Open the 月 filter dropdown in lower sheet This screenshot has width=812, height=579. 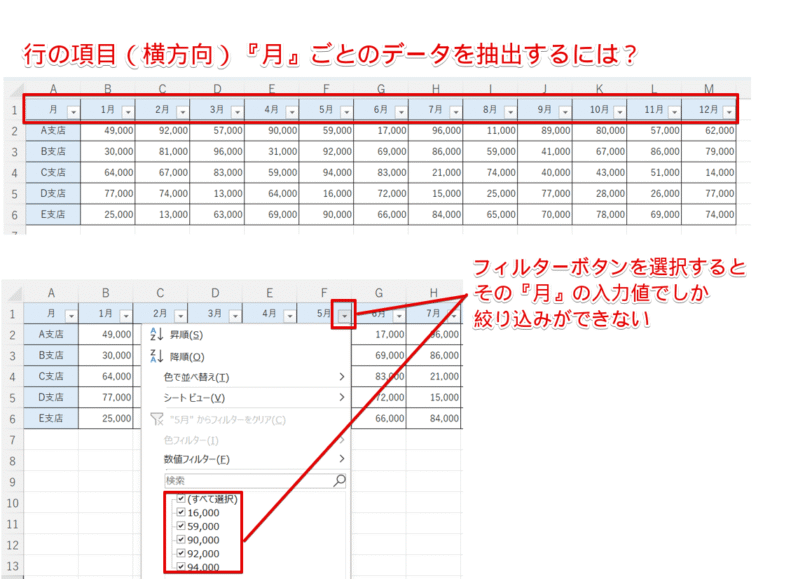tap(71, 316)
